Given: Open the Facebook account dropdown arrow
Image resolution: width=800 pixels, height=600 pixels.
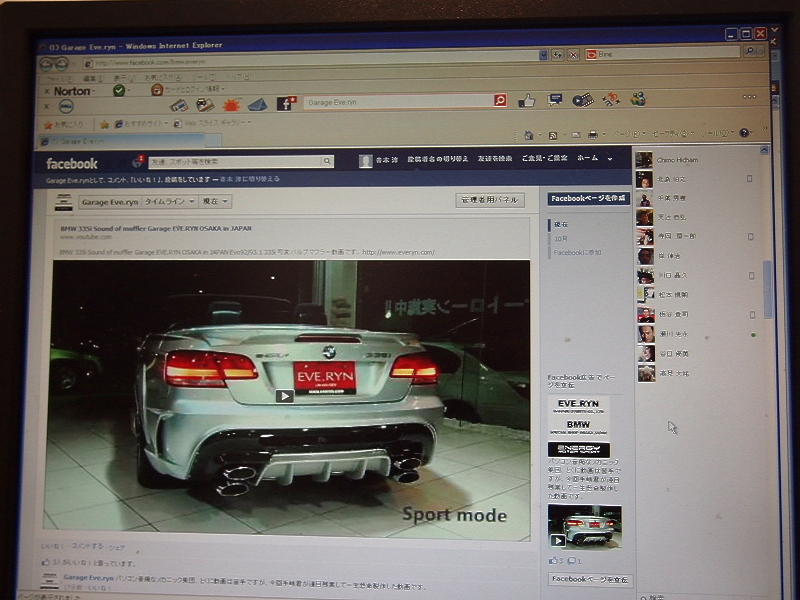Looking at the screenshot, I should pos(610,159).
